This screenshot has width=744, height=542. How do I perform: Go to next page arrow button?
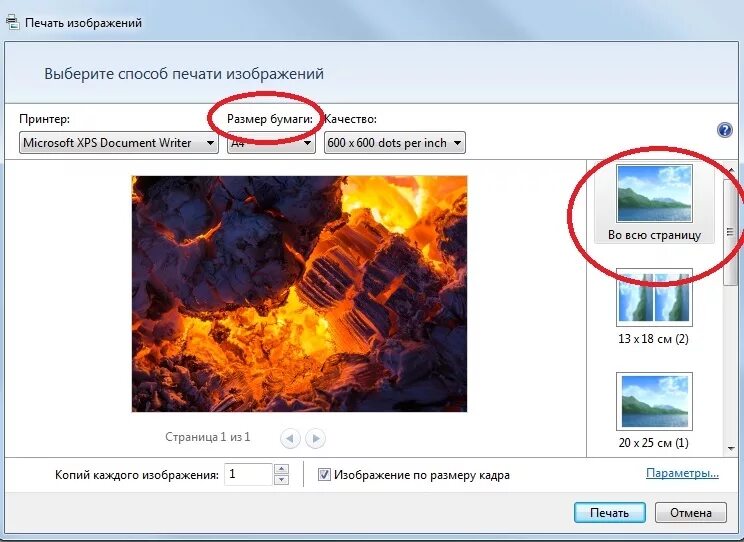point(316,438)
